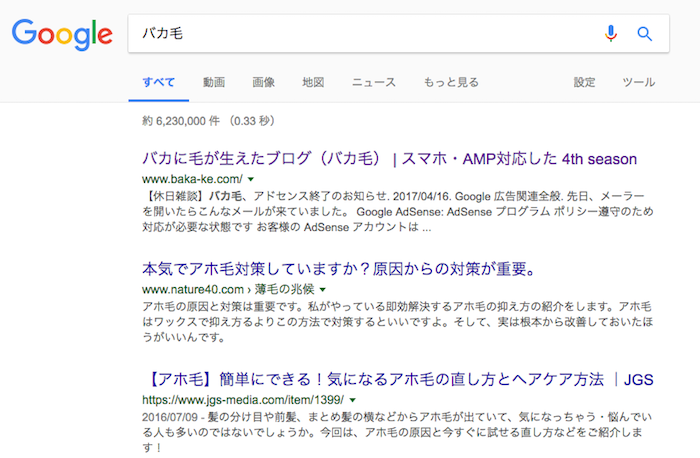Click the search box containing バカ毛
Viewport: 700px width, 458px height.
pos(360,34)
